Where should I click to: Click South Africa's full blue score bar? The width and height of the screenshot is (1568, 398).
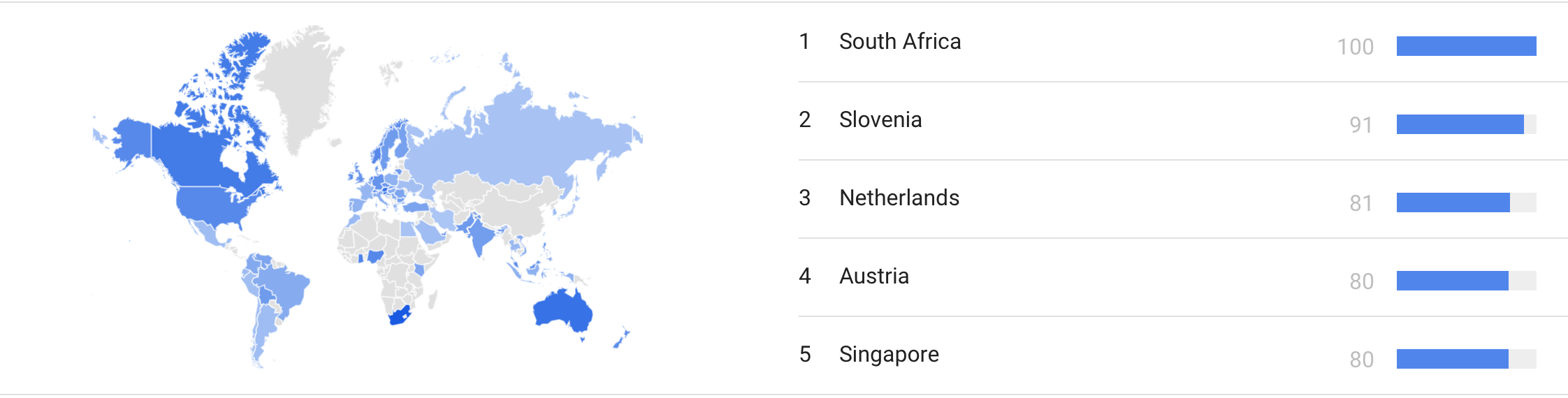pyautogui.click(x=1466, y=46)
